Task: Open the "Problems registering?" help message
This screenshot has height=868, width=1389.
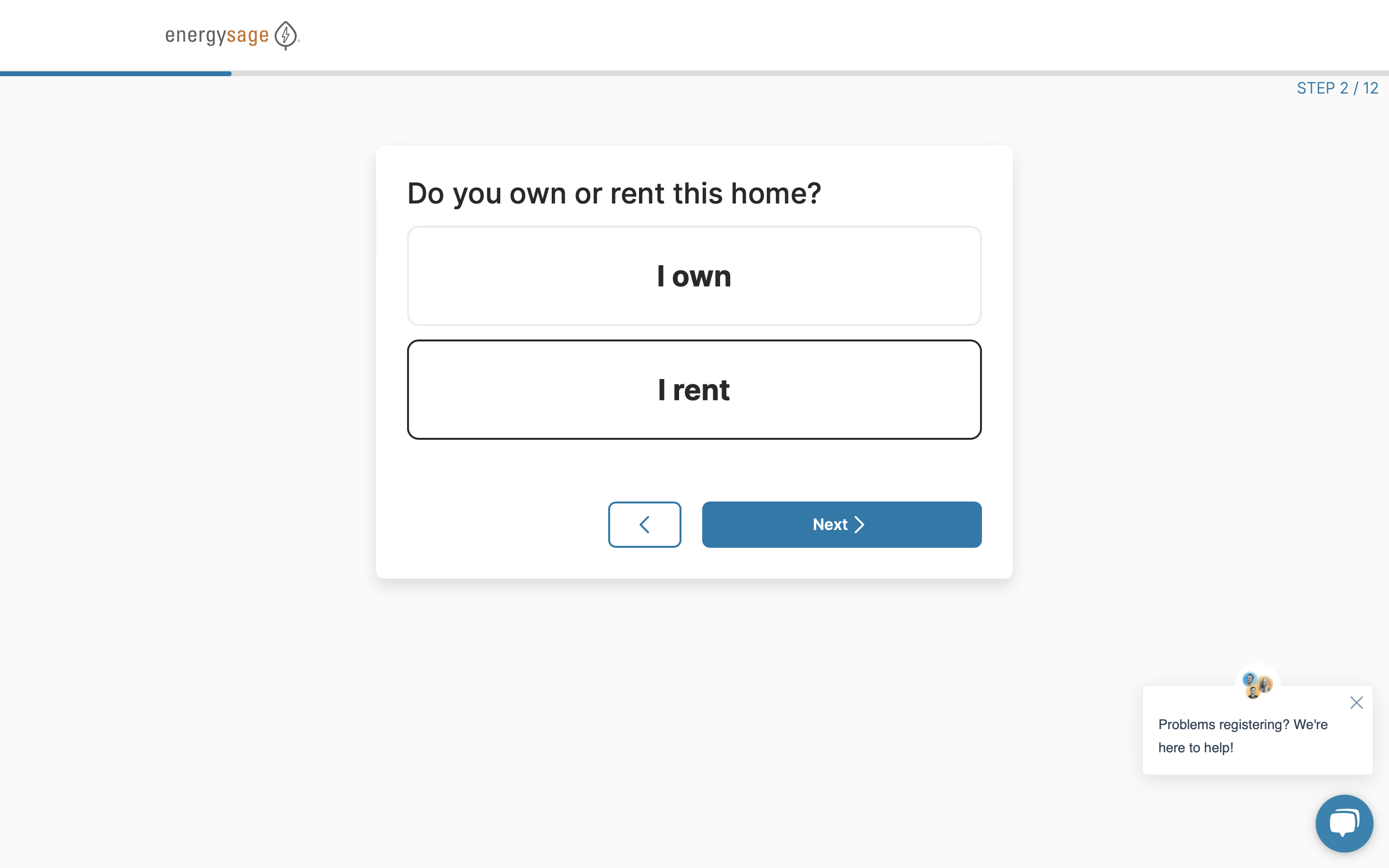Action: (x=1243, y=724)
